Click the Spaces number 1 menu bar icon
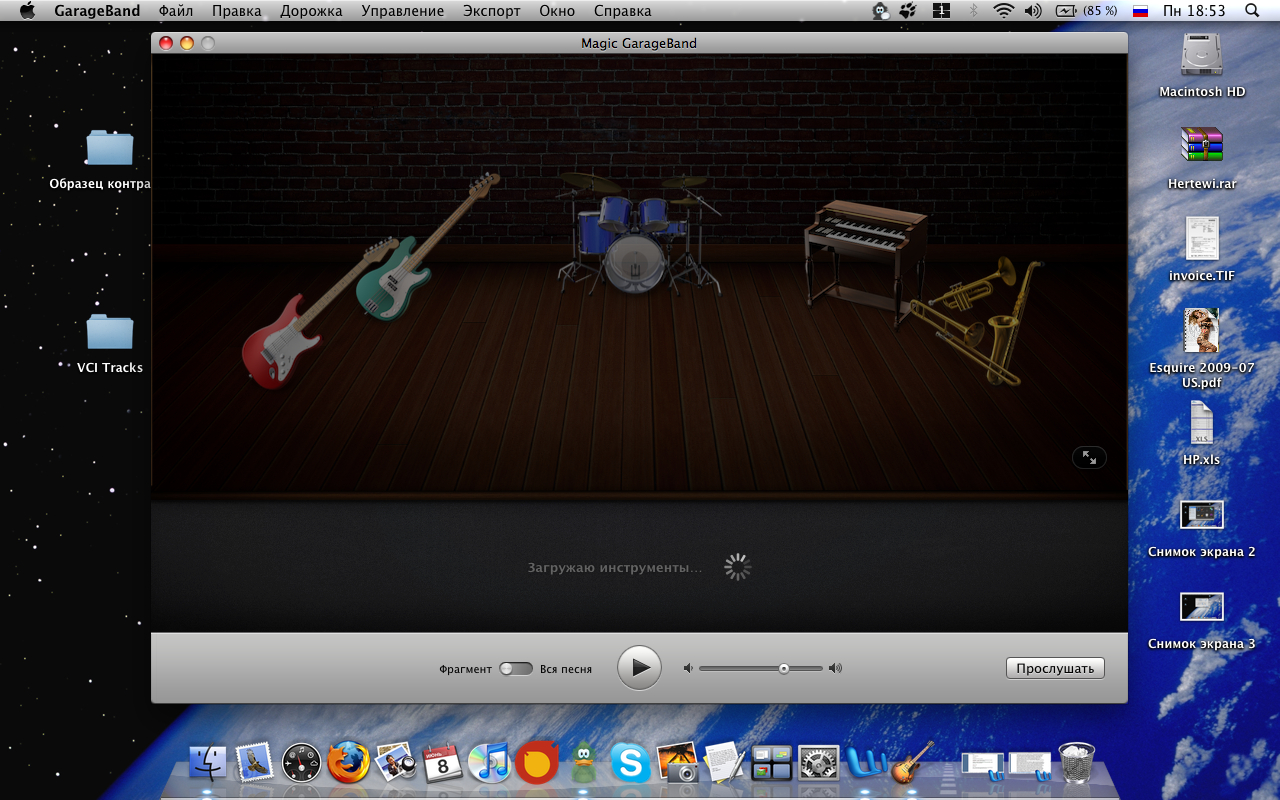This screenshot has width=1280, height=800. pyautogui.click(x=941, y=11)
